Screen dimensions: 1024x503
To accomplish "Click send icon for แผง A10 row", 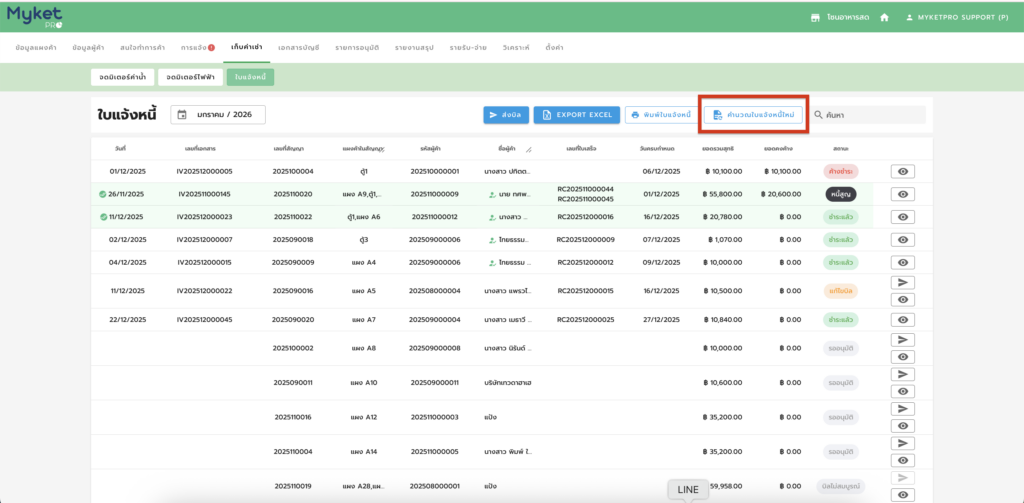I will tap(902, 374).
